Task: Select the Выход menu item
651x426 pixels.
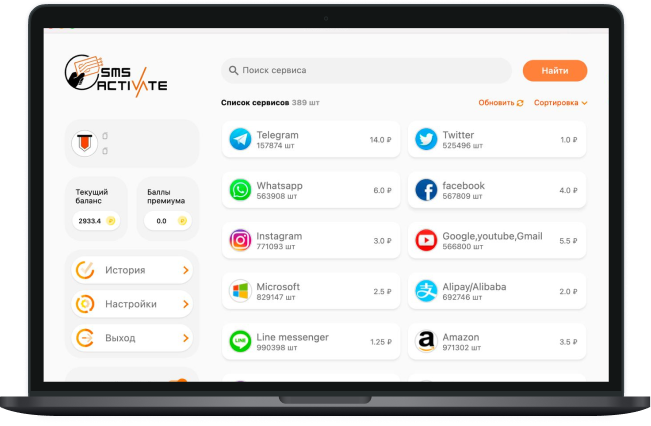Action: 120,338
